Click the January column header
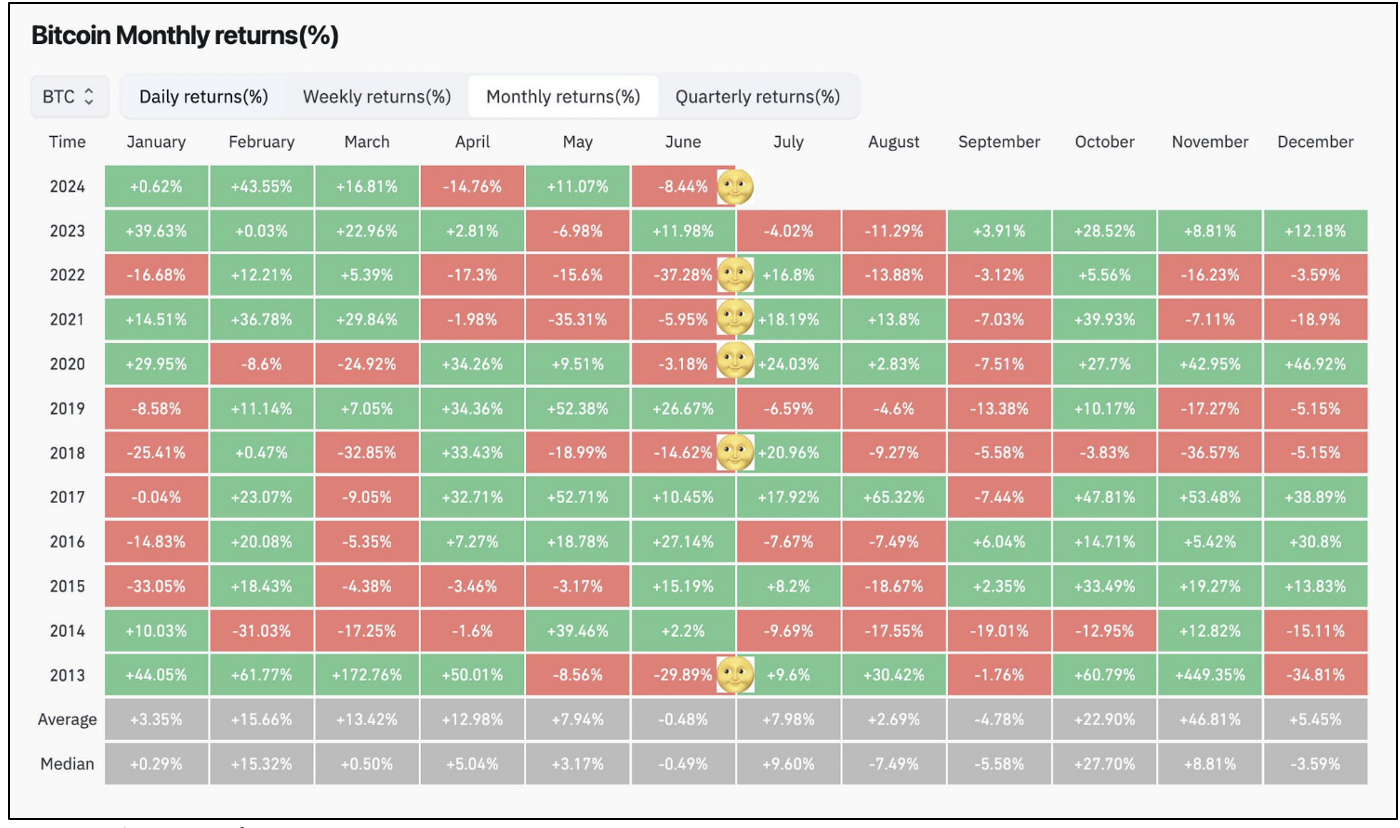Screen dimensions: 1400x828 [x=156, y=142]
